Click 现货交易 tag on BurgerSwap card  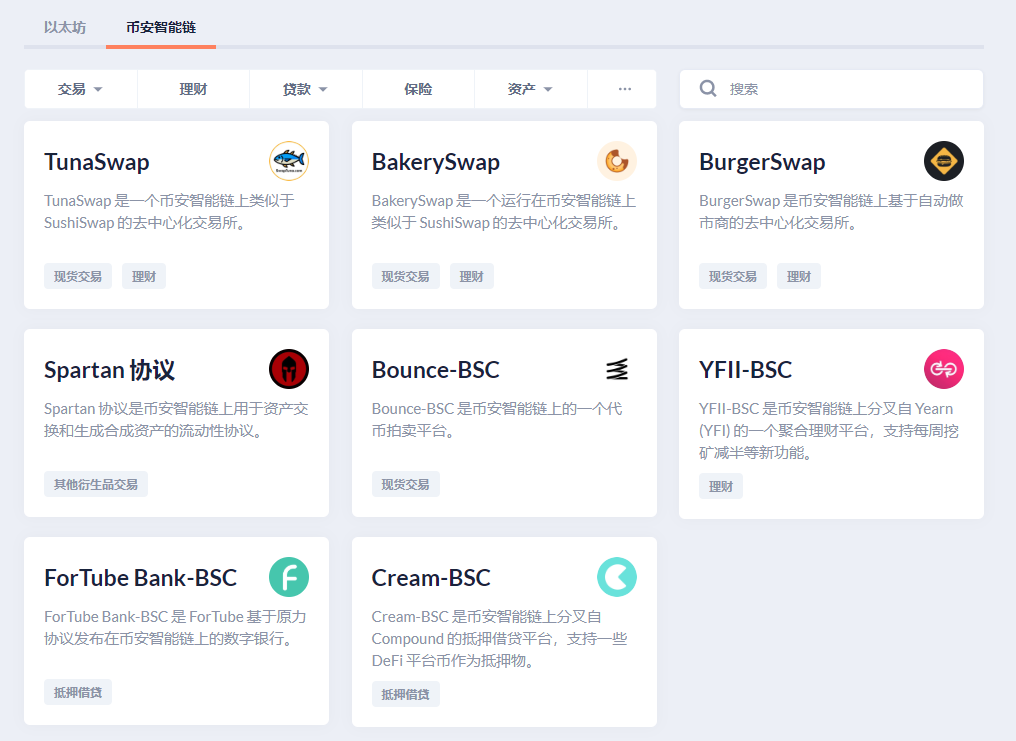(x=733, y=277)
